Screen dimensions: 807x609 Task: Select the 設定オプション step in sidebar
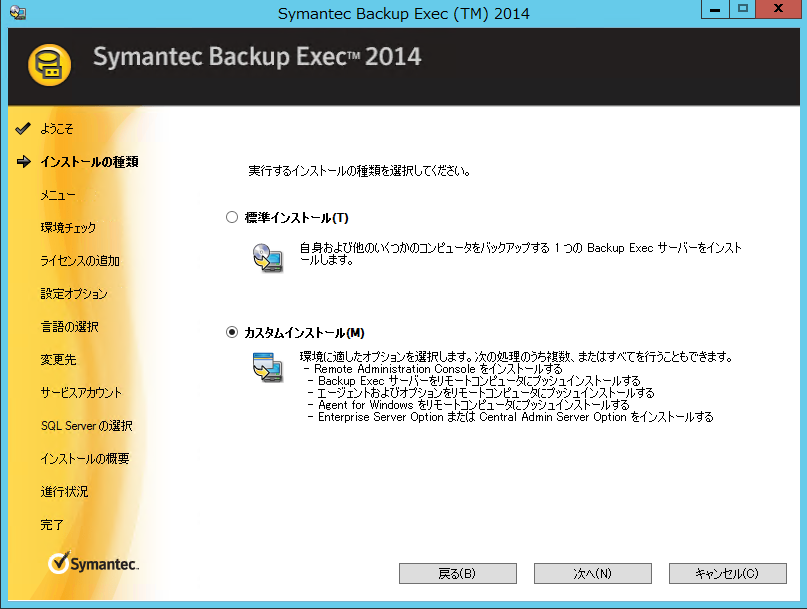tap(74, 294)
